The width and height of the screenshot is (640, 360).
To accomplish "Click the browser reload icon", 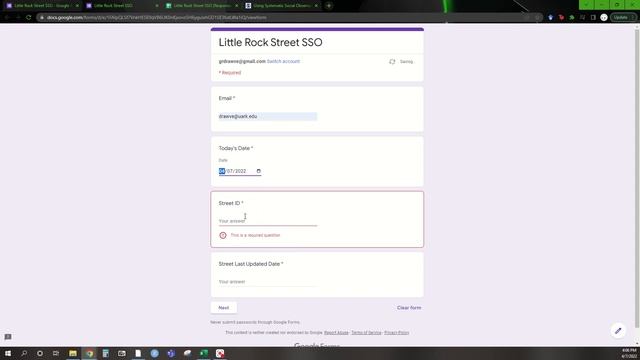I will pos(29,18).
